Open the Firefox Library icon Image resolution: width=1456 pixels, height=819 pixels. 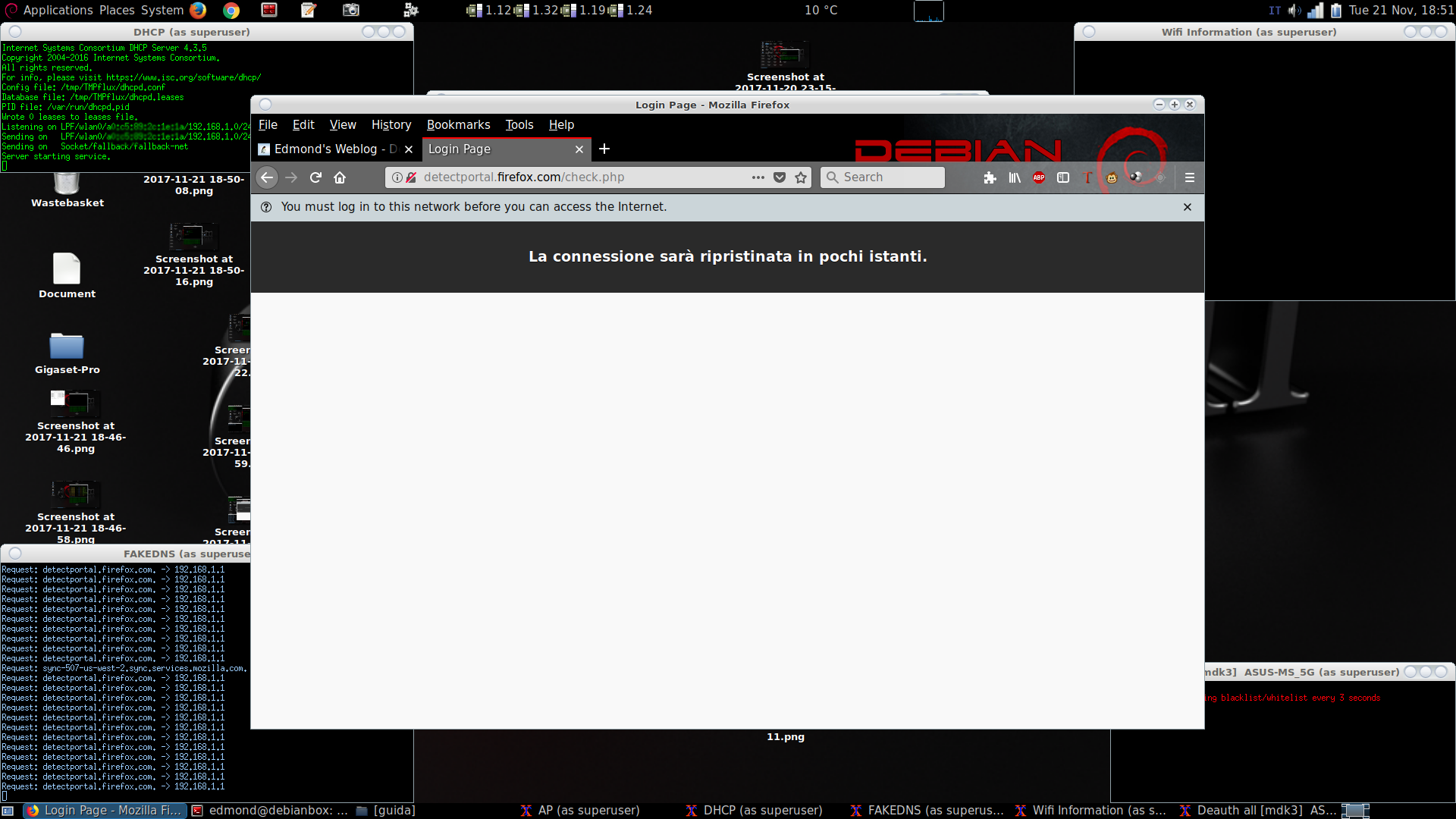(x=1015, y=177)
